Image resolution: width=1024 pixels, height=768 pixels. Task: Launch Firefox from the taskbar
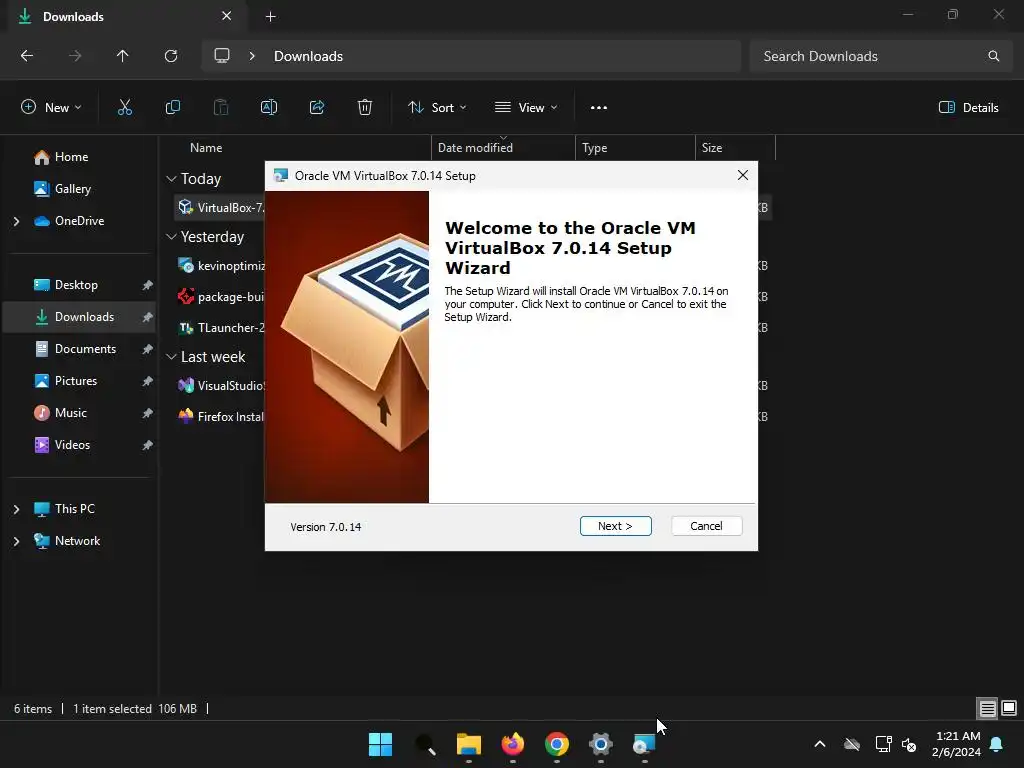tap(513, 744)
